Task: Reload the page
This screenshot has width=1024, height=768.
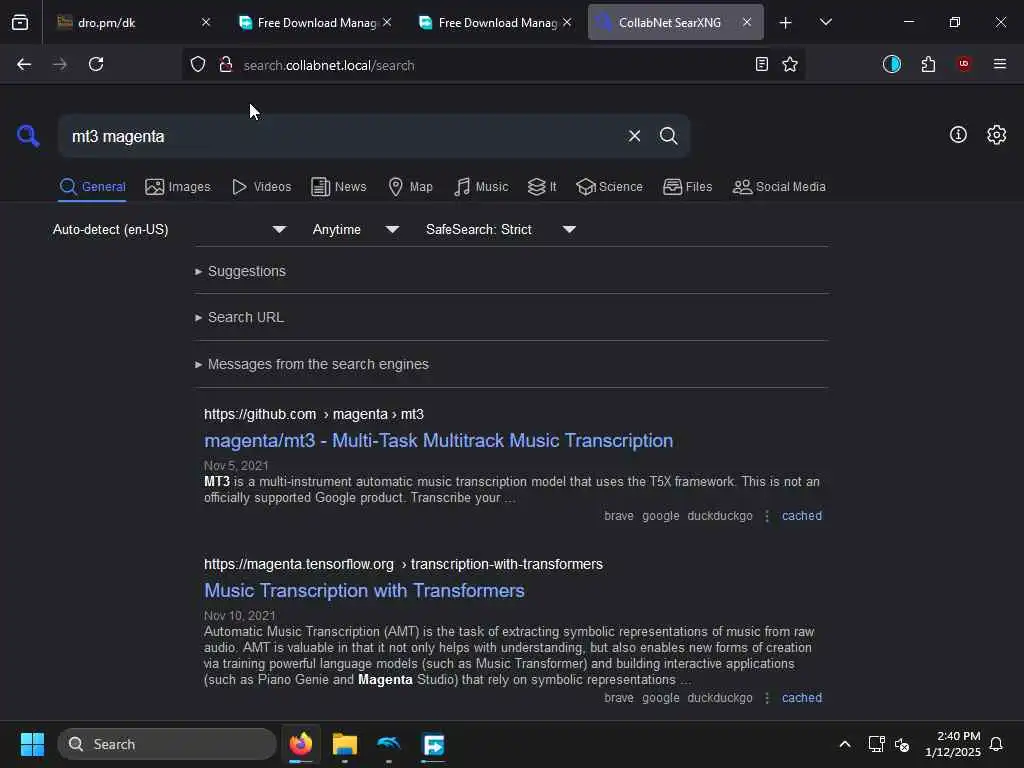Action: [96, 64]
